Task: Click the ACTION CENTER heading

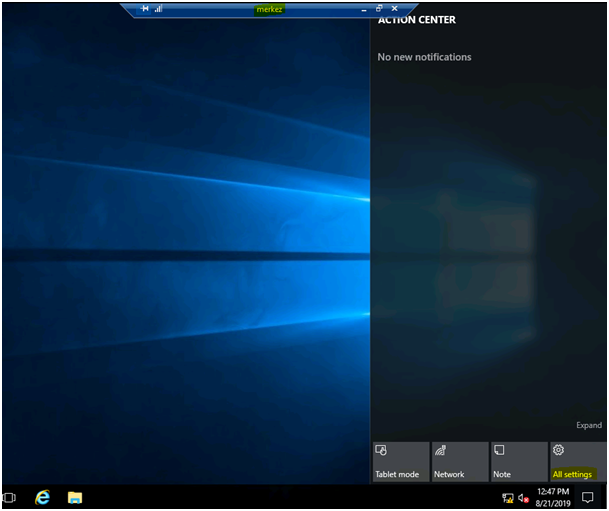Action: [417, 20]
